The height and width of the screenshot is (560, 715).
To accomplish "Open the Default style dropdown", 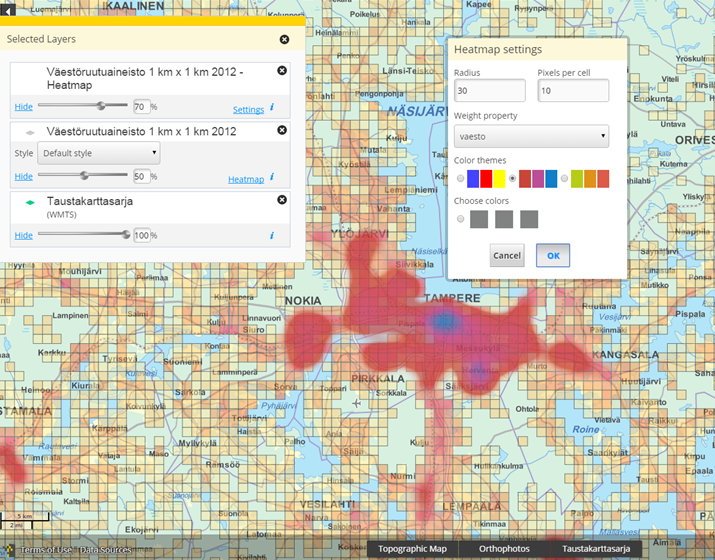I will pyautogui.click(x=98, y=153).
